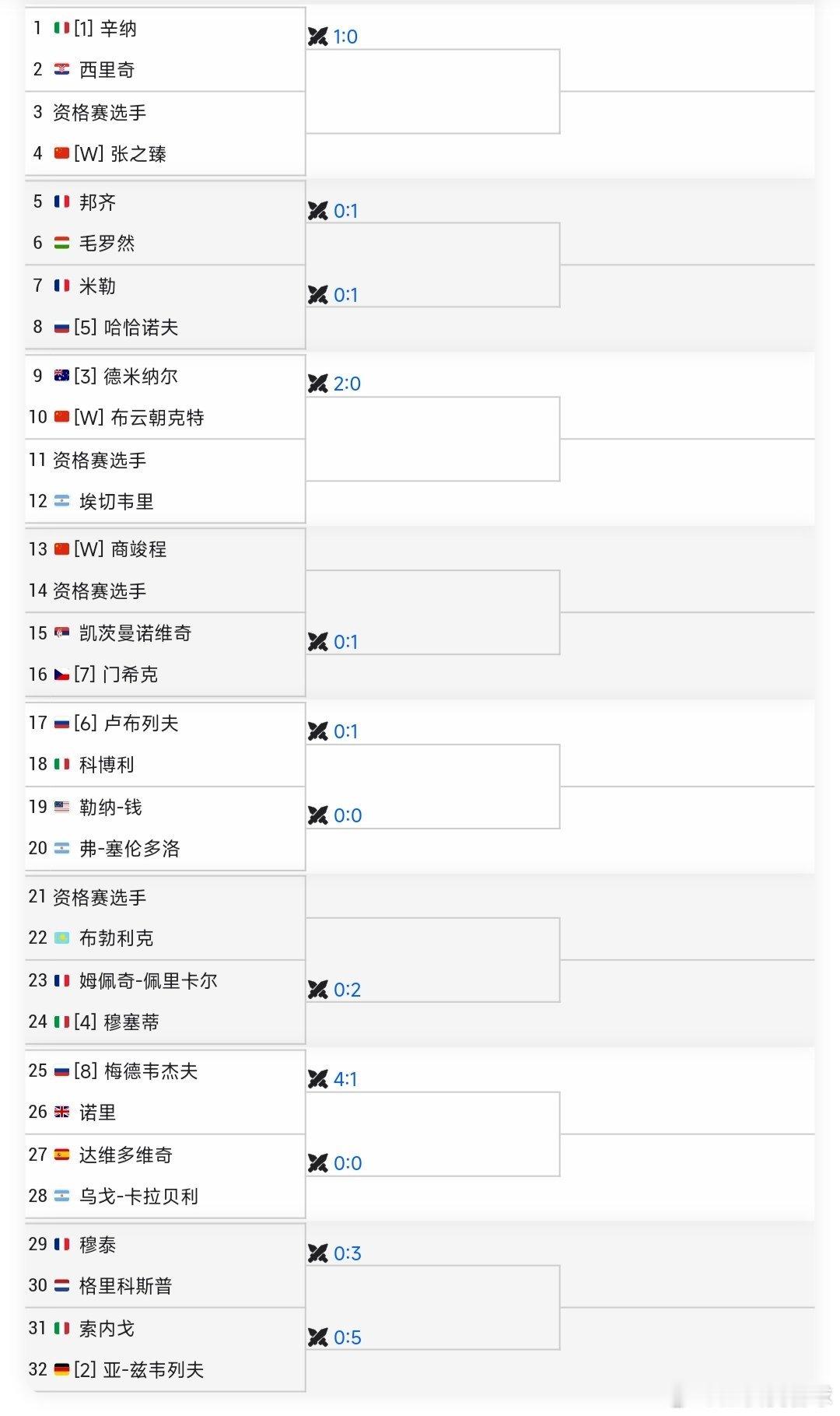Viewport: 840px width, 1416px height.
Task: Click head-to-head icon beside 0:2 score
Action: (318, 990)
